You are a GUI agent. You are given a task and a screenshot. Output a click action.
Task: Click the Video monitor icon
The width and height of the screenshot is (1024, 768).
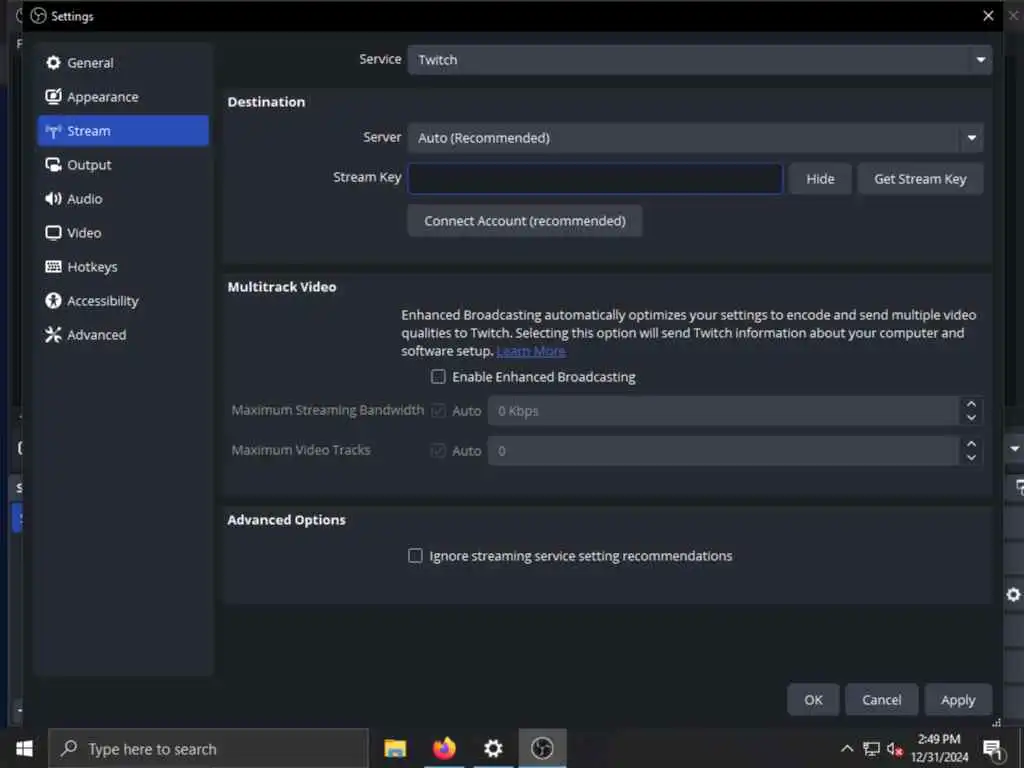pos(53,232)
